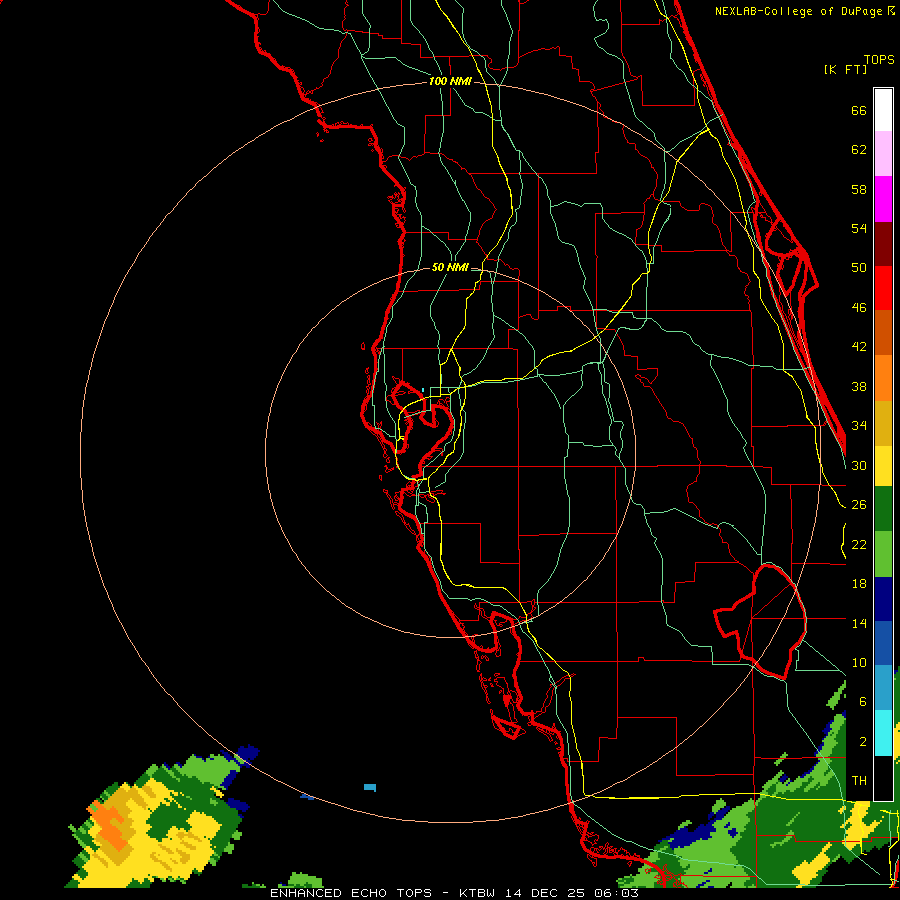Click the bright yellow legend color block
Image resolution: width=900 pixels, height=900 pixels.
pyautogui.click(x=883, y=465)
